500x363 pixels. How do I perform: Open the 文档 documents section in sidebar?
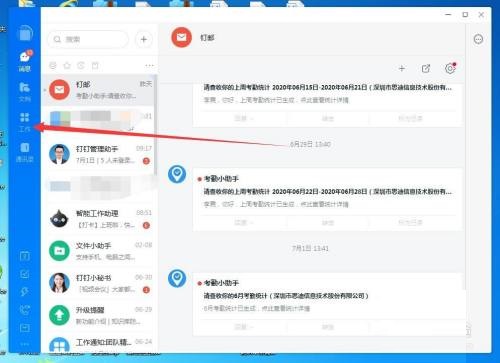click(x=25, y=91)
